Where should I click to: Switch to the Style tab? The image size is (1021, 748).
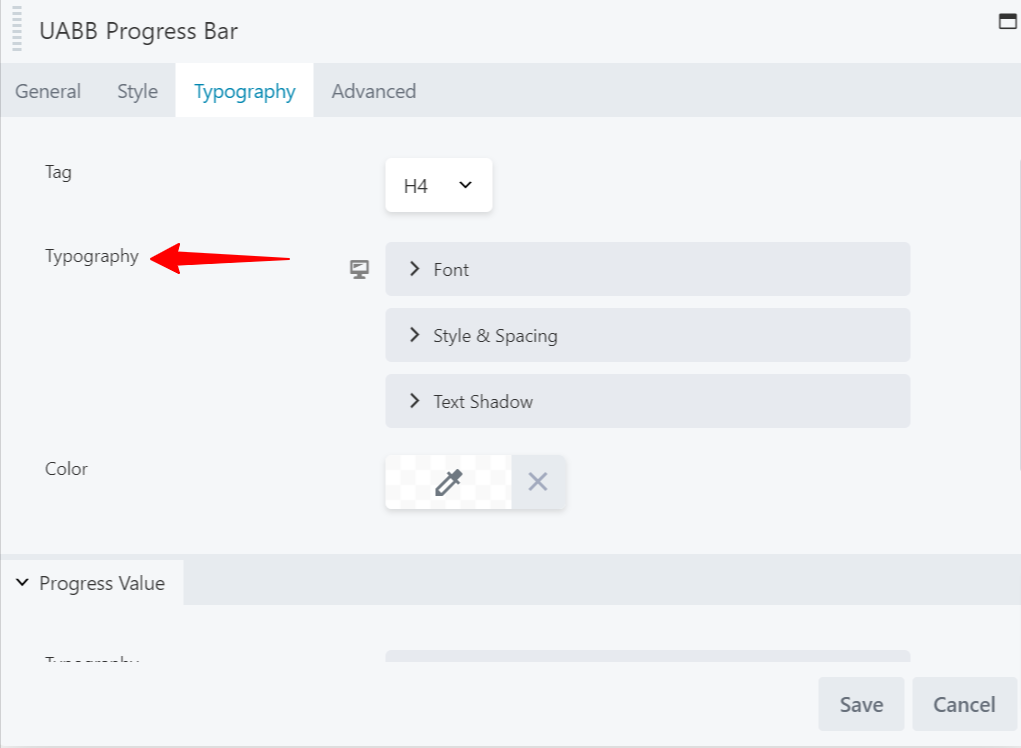(137, 91)
